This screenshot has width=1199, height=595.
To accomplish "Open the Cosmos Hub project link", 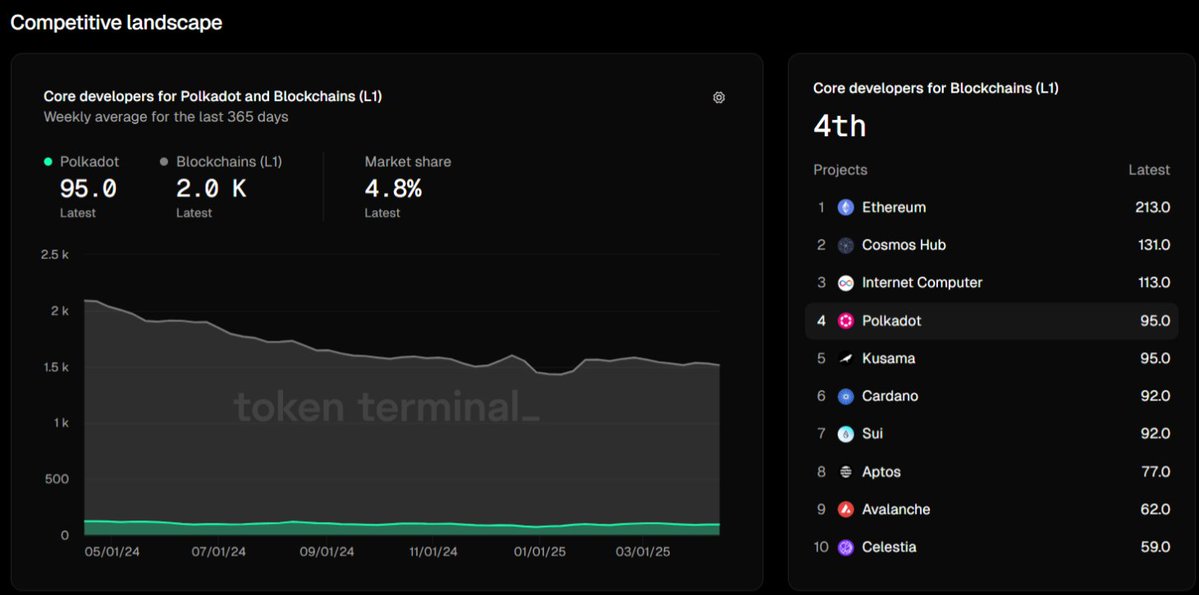I will click(903, 245).
